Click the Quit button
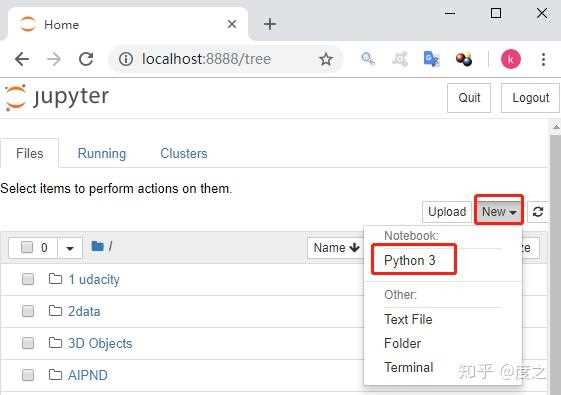The image size is (561, 395). pyautogui.click(x=469, y=98)
